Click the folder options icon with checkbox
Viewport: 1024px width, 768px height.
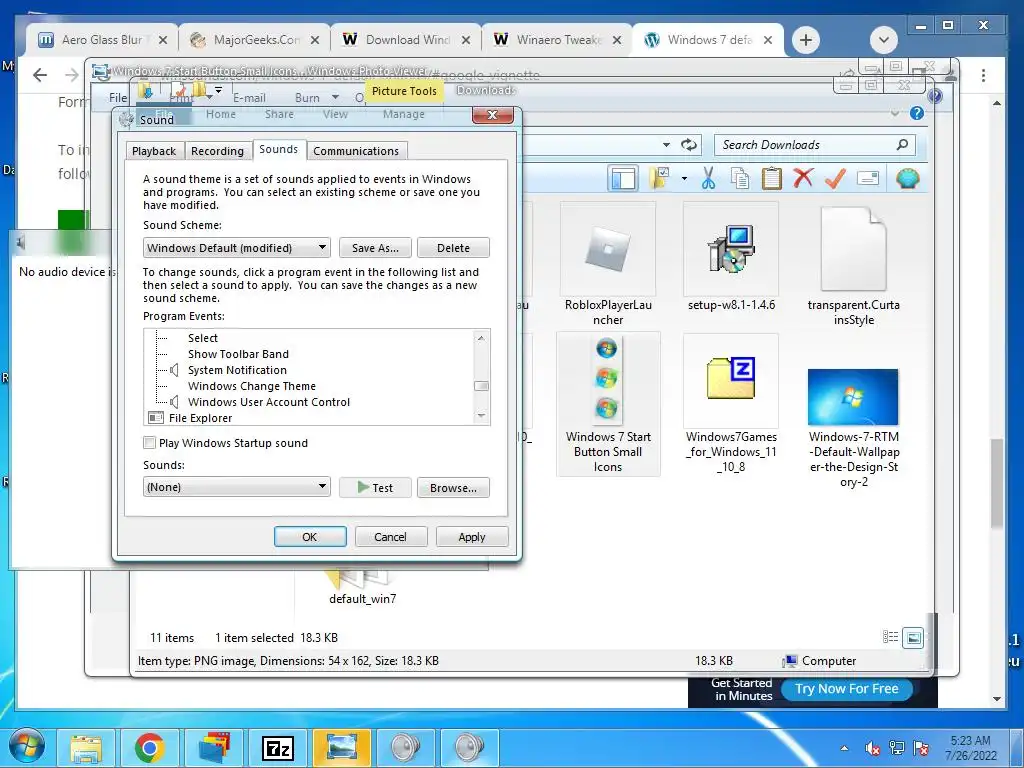pyautogui.click(x=660, y=178)
